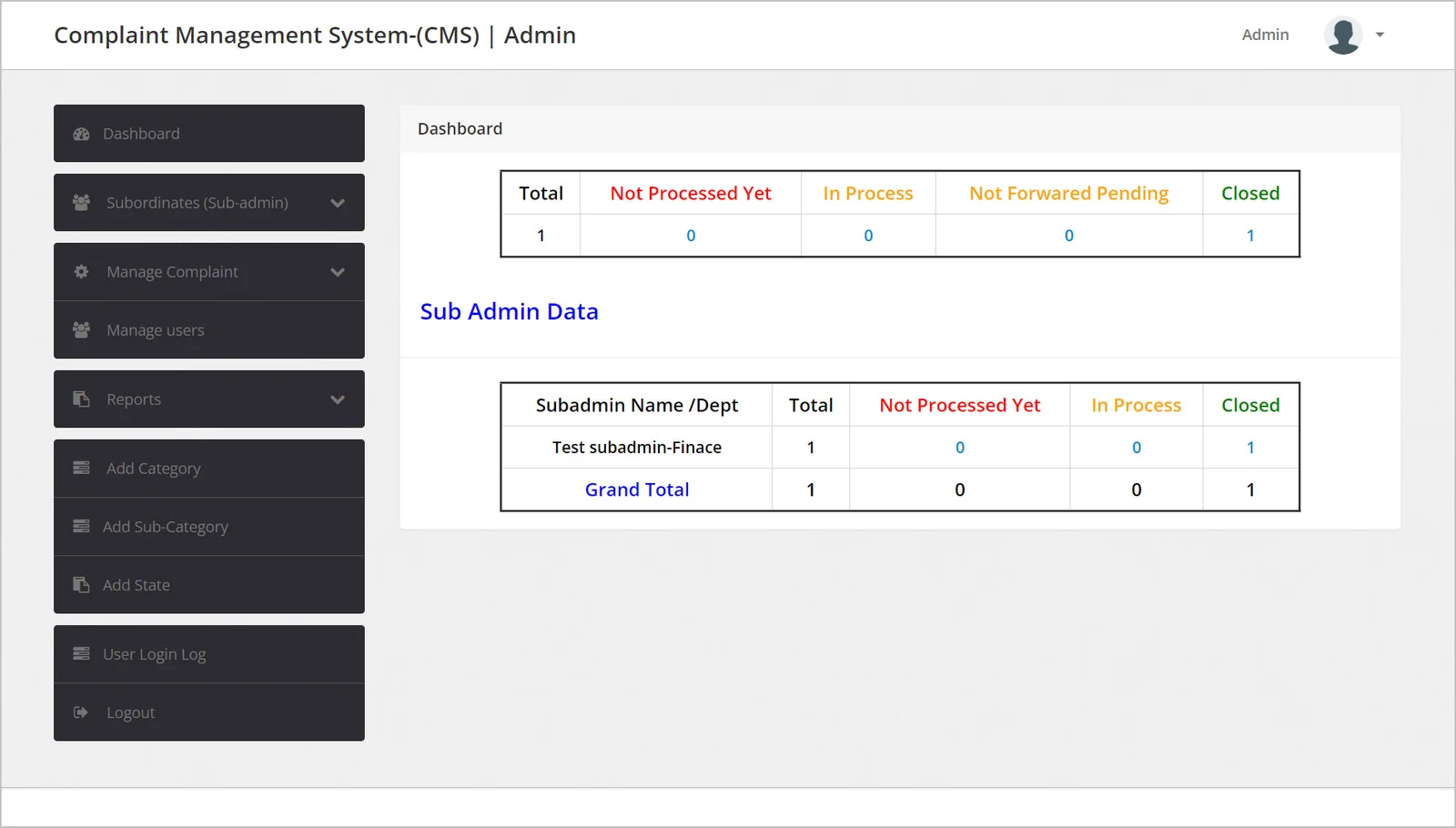Viewport: 1456px width, 828px height.
Task: Click the Logout arrow icon
Action: pos(81,712)
